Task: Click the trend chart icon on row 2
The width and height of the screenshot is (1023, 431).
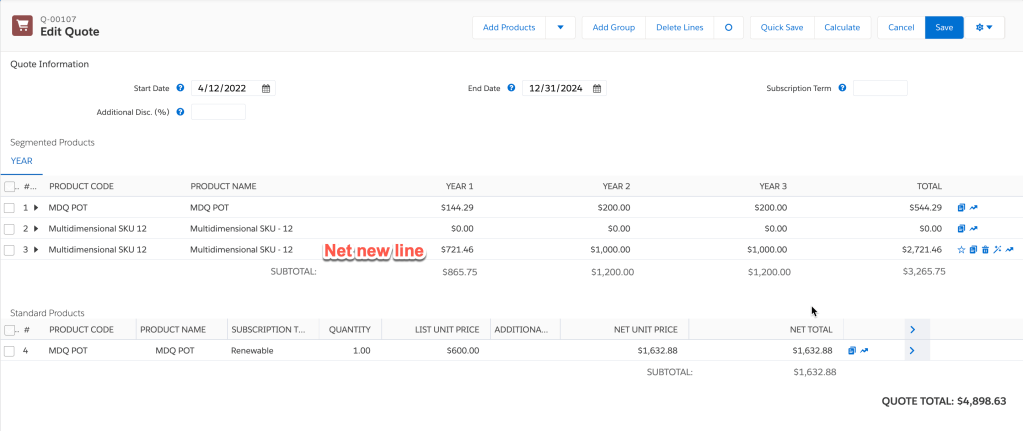Action: click(973, 229)
